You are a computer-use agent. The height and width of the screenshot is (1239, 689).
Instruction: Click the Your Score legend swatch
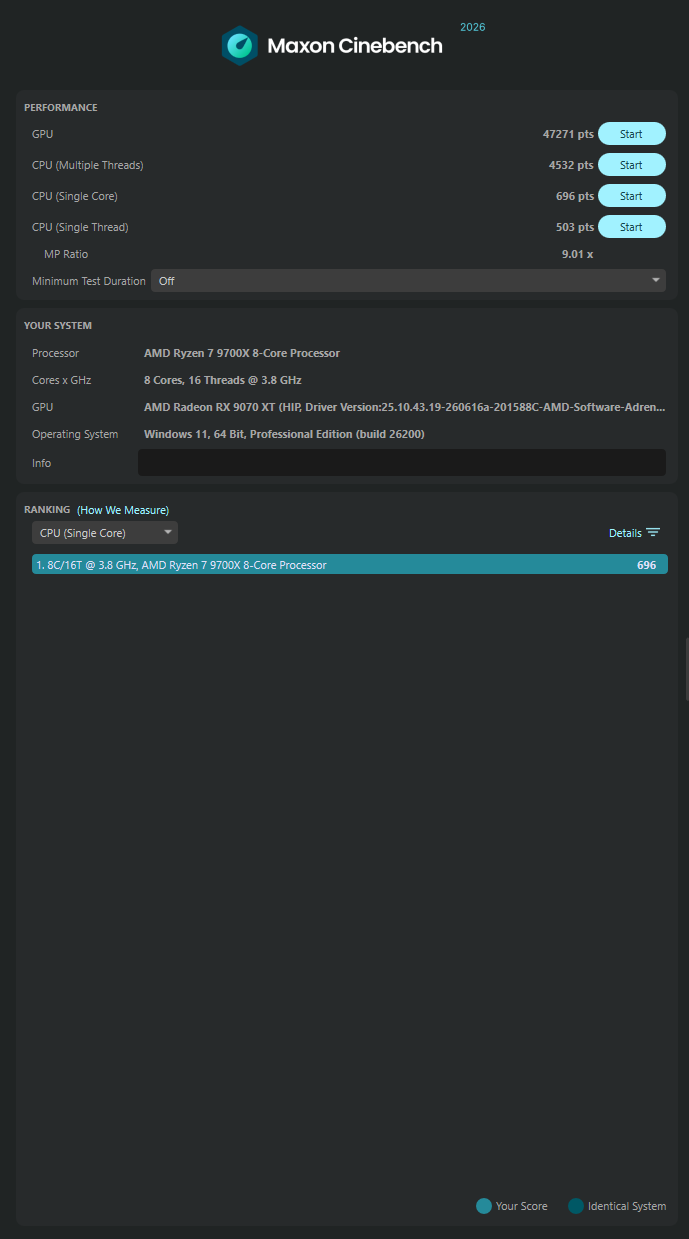[x=484, y=1206]
